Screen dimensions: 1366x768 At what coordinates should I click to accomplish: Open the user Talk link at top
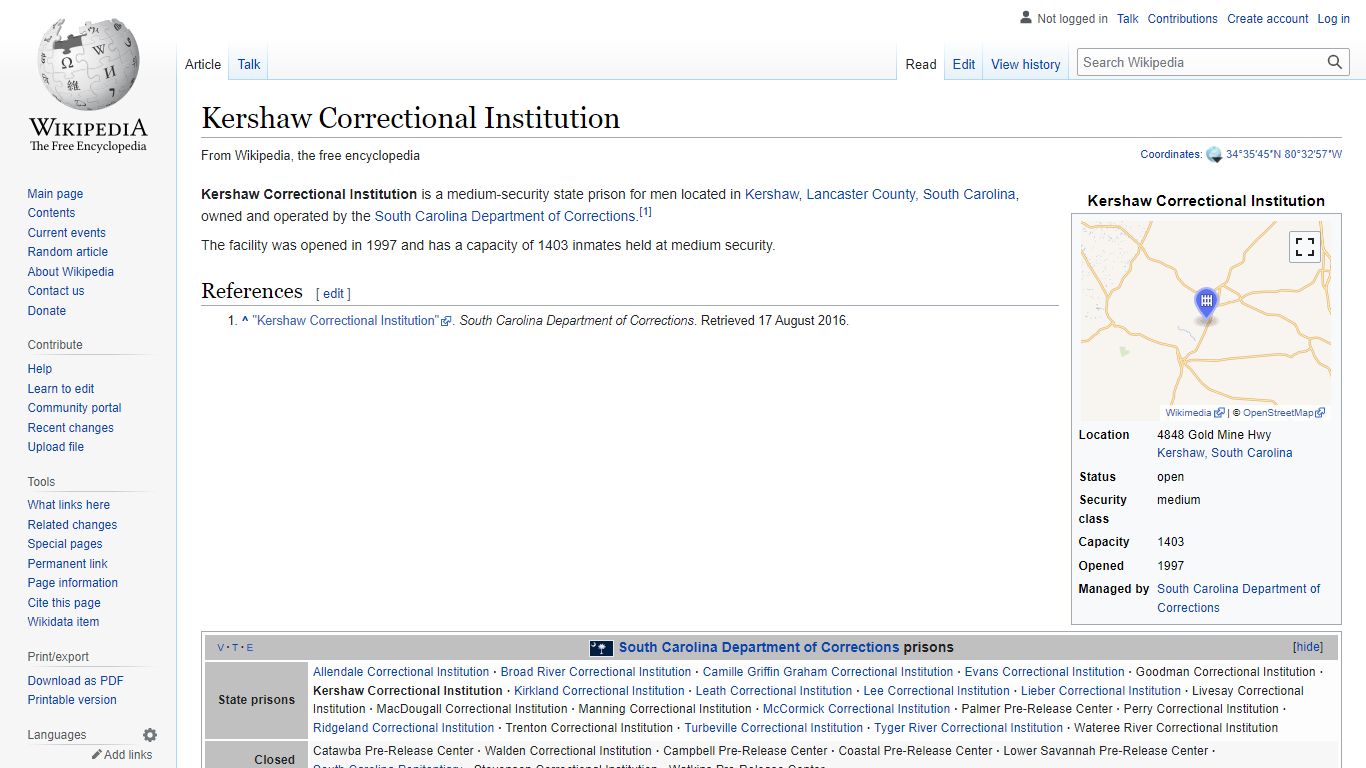(x=1127, y=19)
